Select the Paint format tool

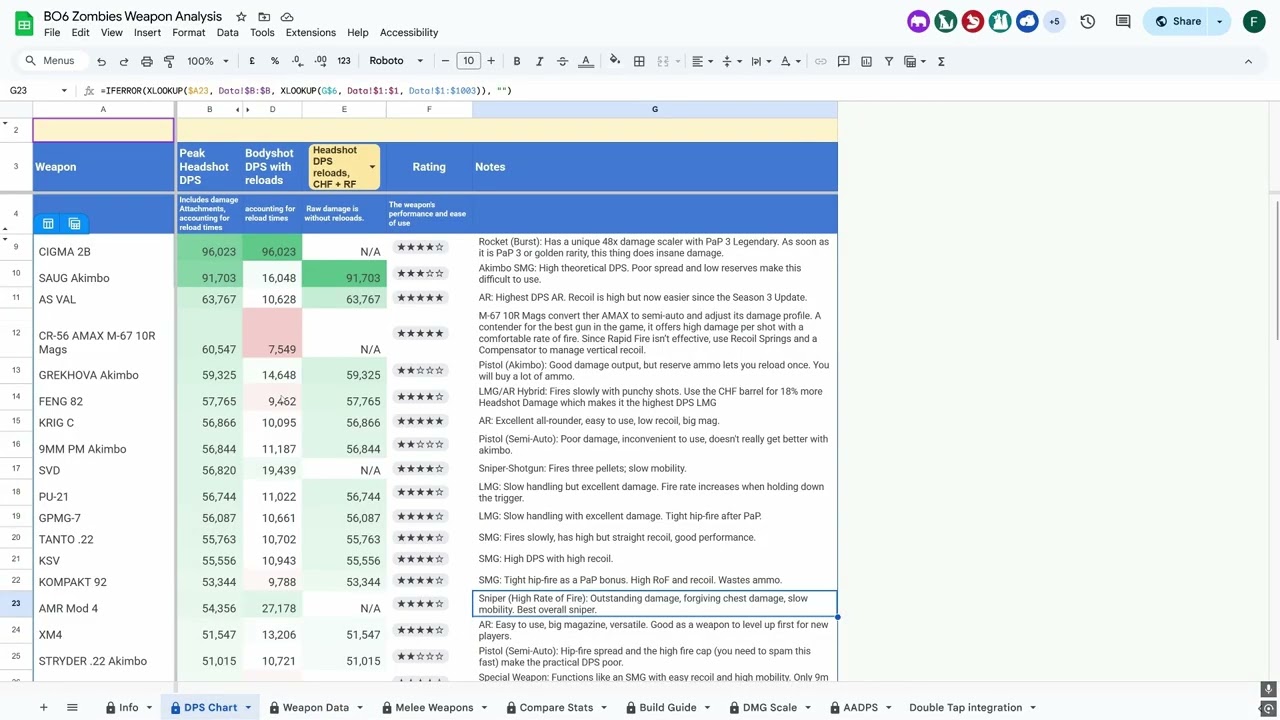point(169,61)
